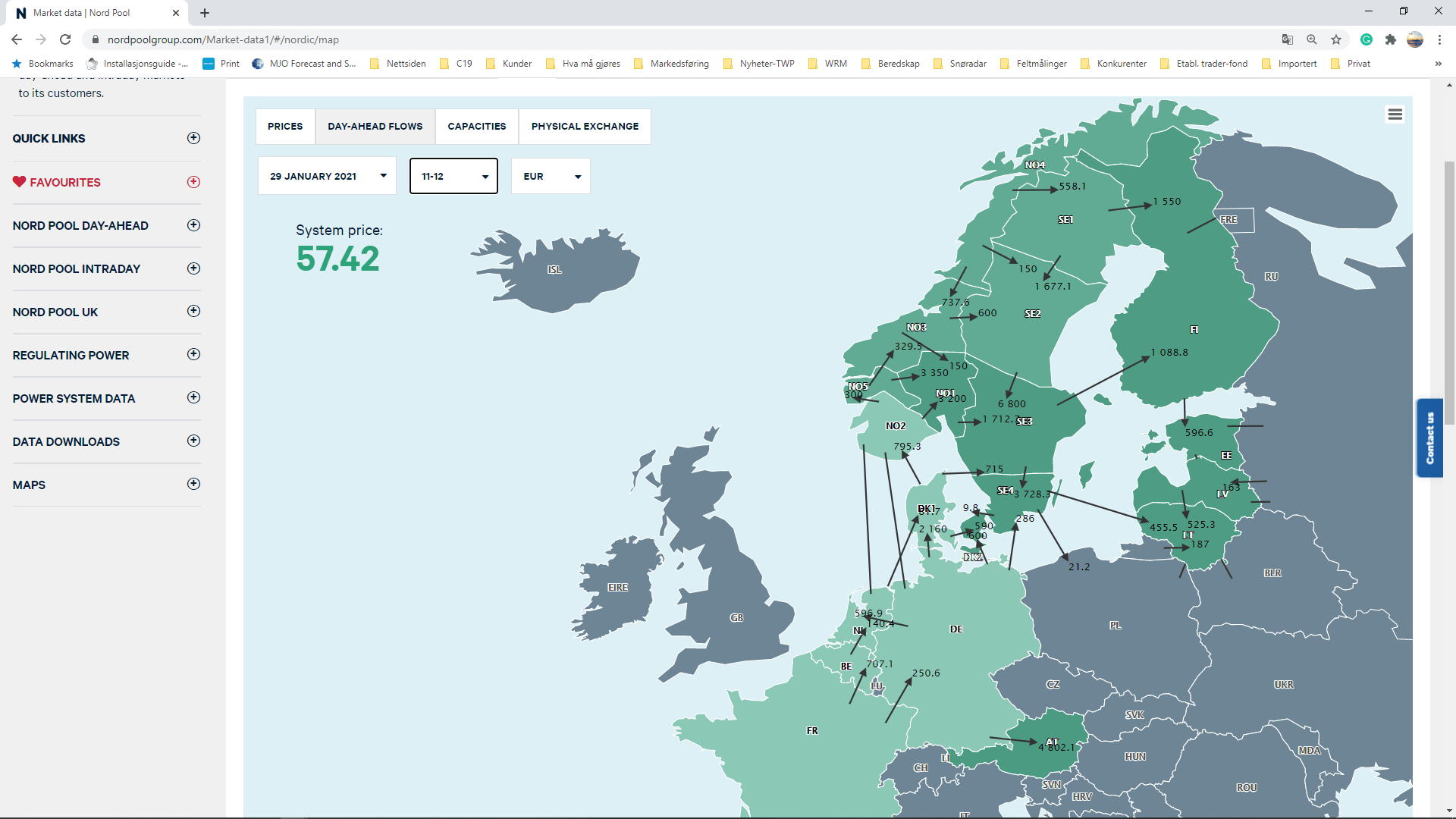Image resolution: width=1456 pixels, height=819 pixels.
Task: Bookmark this page with star icon
Action: coord(1336,39)
